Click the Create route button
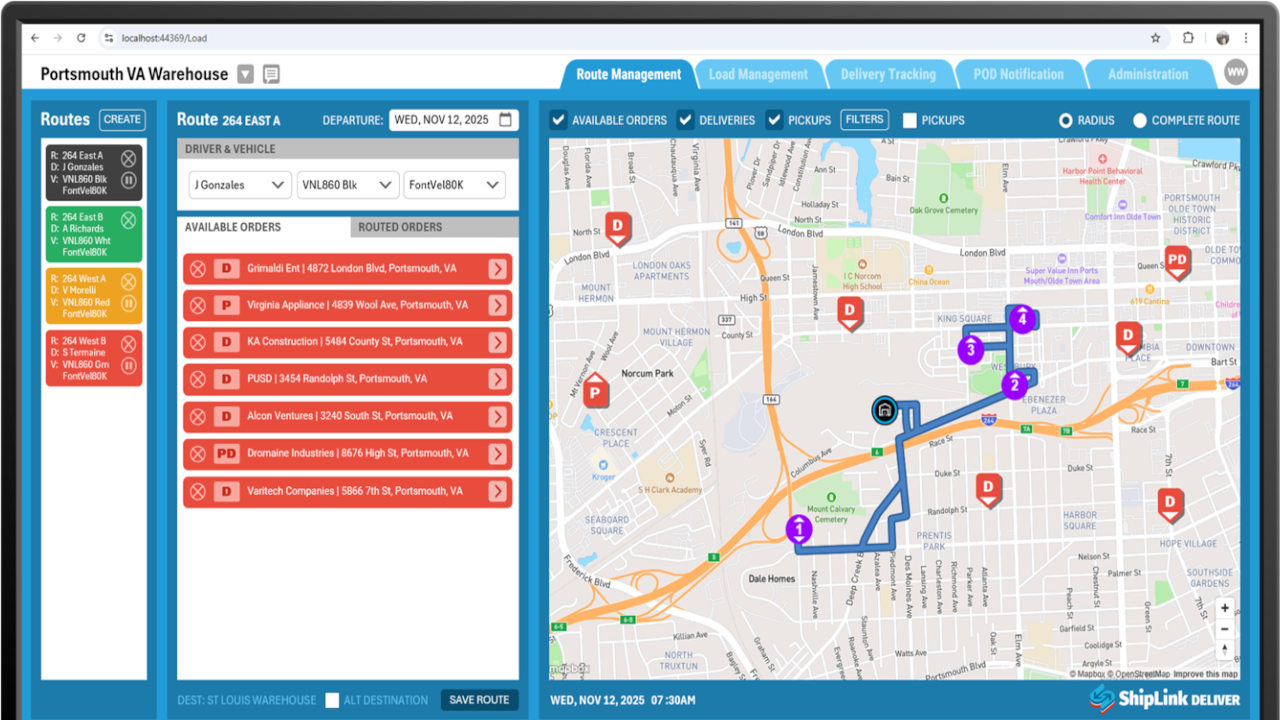This screenshot has width=1280, height=720. (122, 119)
